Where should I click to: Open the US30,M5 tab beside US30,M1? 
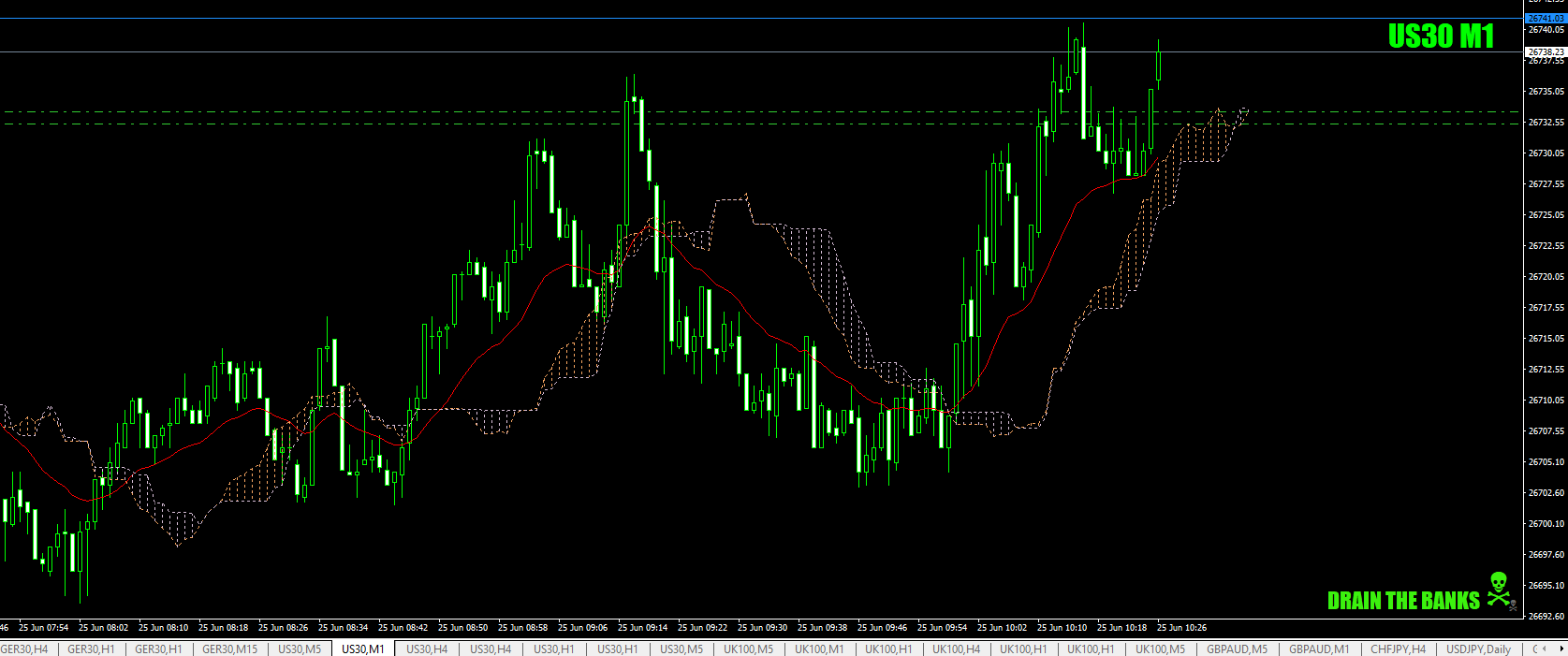pyautogui.click(x=300, y=649)
